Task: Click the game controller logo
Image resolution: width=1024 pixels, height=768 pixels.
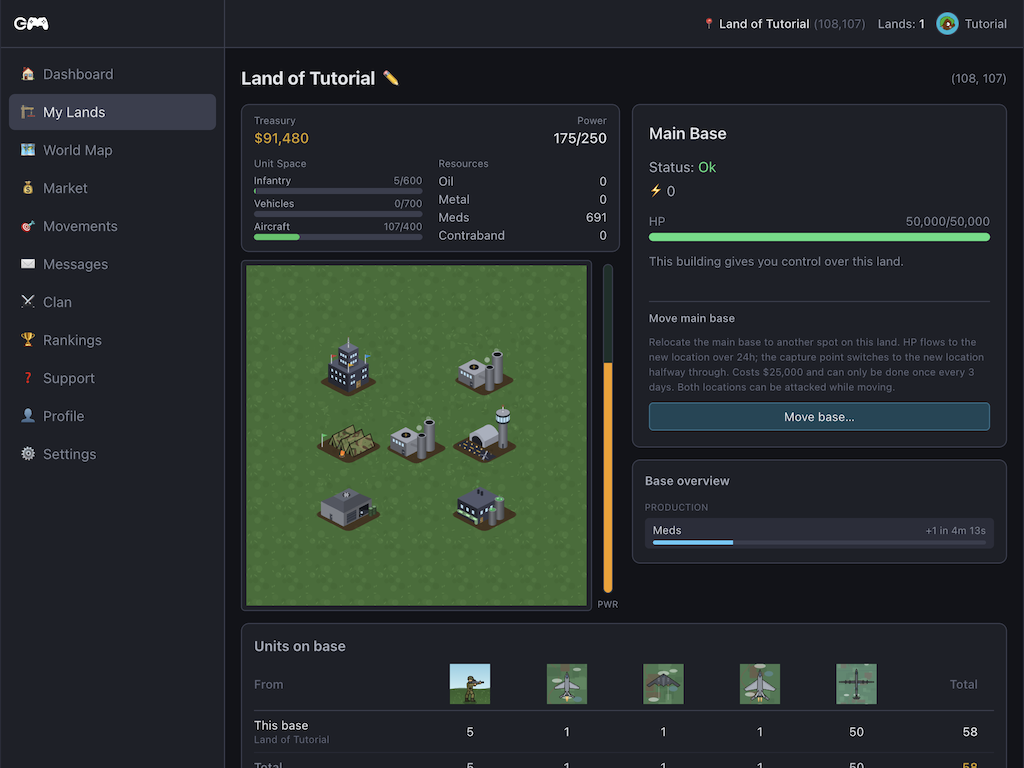Action: coord(31,24)
